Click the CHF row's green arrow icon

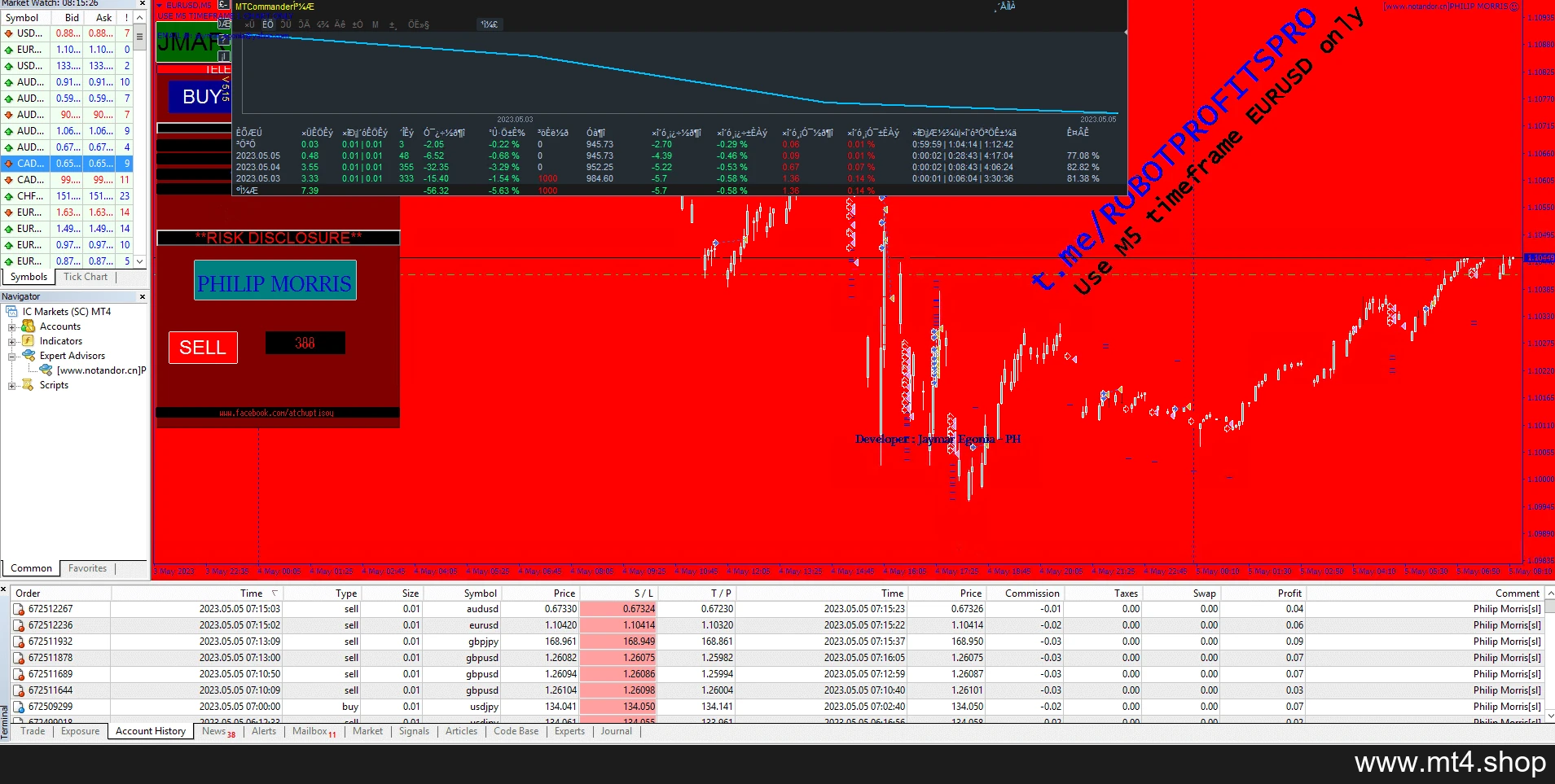click(x=8, y=196)
